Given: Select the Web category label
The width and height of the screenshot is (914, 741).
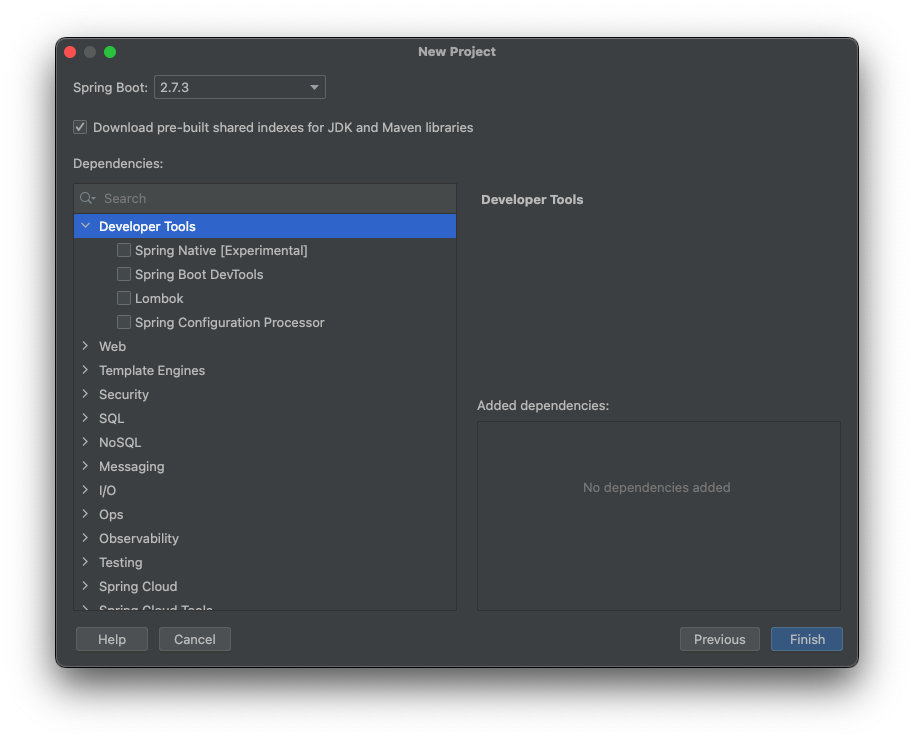Looking at the screenshot, I should tap(113, 346).
